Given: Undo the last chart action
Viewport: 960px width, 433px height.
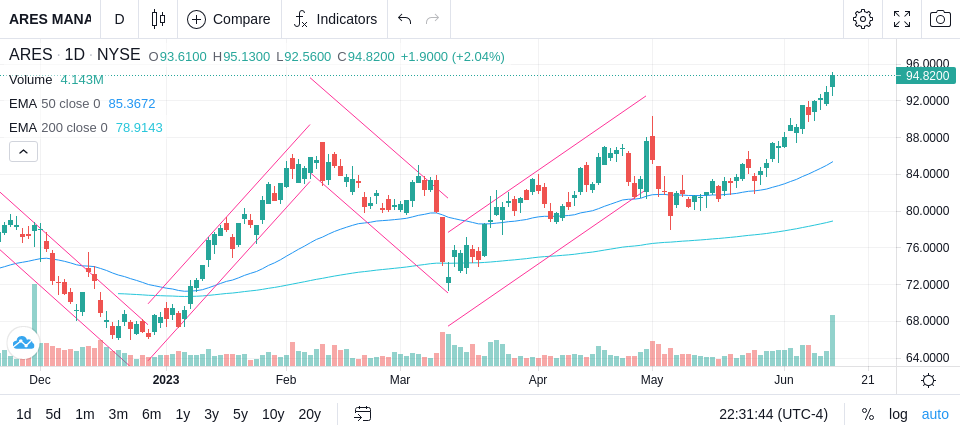Looking at the screenshot, I should (404, 19).
